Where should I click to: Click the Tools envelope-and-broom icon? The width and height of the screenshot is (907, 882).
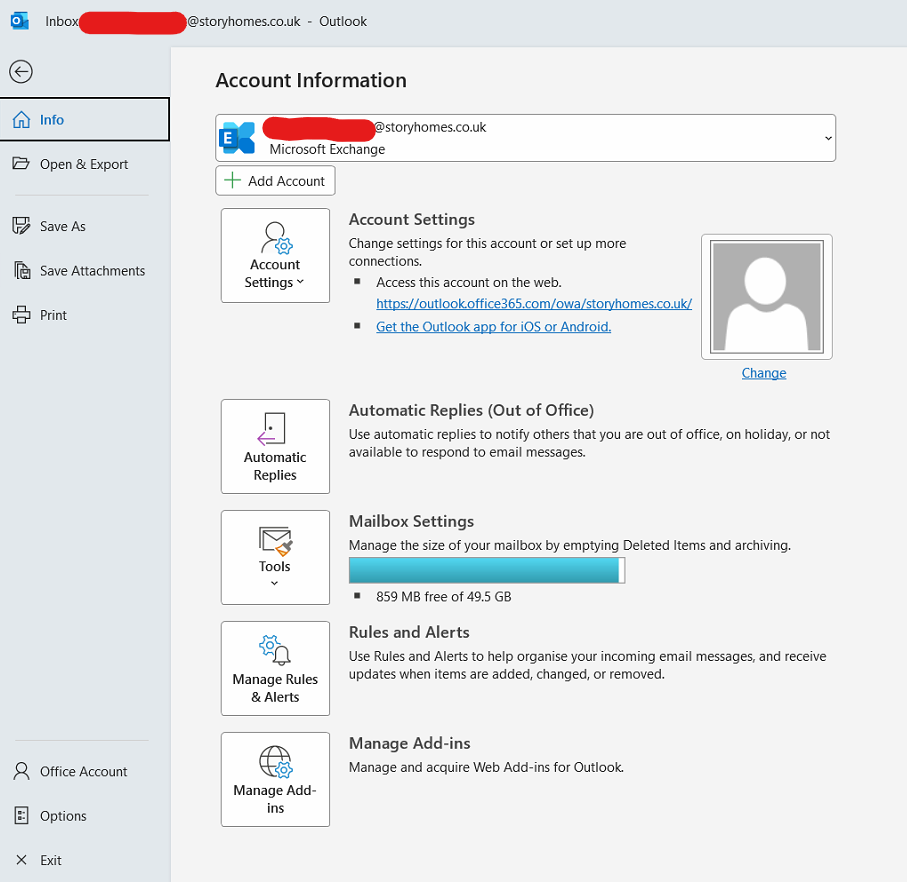(275, 541)
